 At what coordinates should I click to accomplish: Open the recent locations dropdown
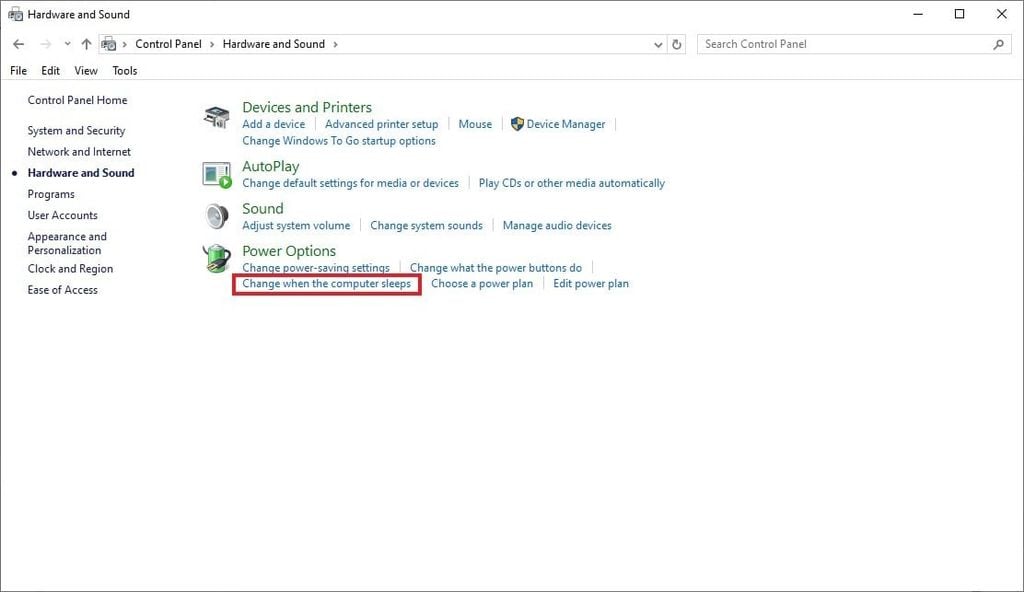coord(67,44)
